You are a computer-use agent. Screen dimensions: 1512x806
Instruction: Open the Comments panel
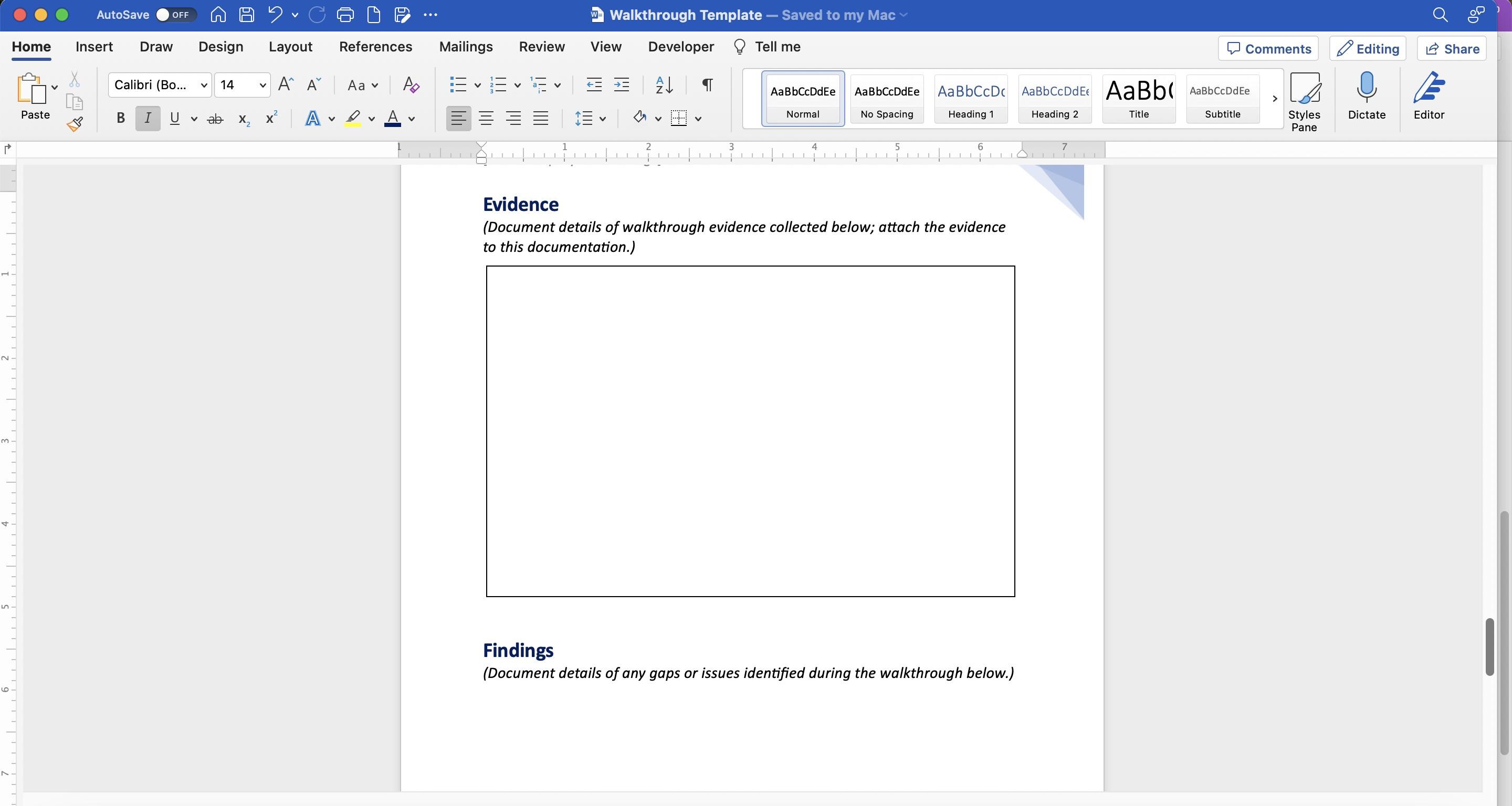(x=1267, y=49)
